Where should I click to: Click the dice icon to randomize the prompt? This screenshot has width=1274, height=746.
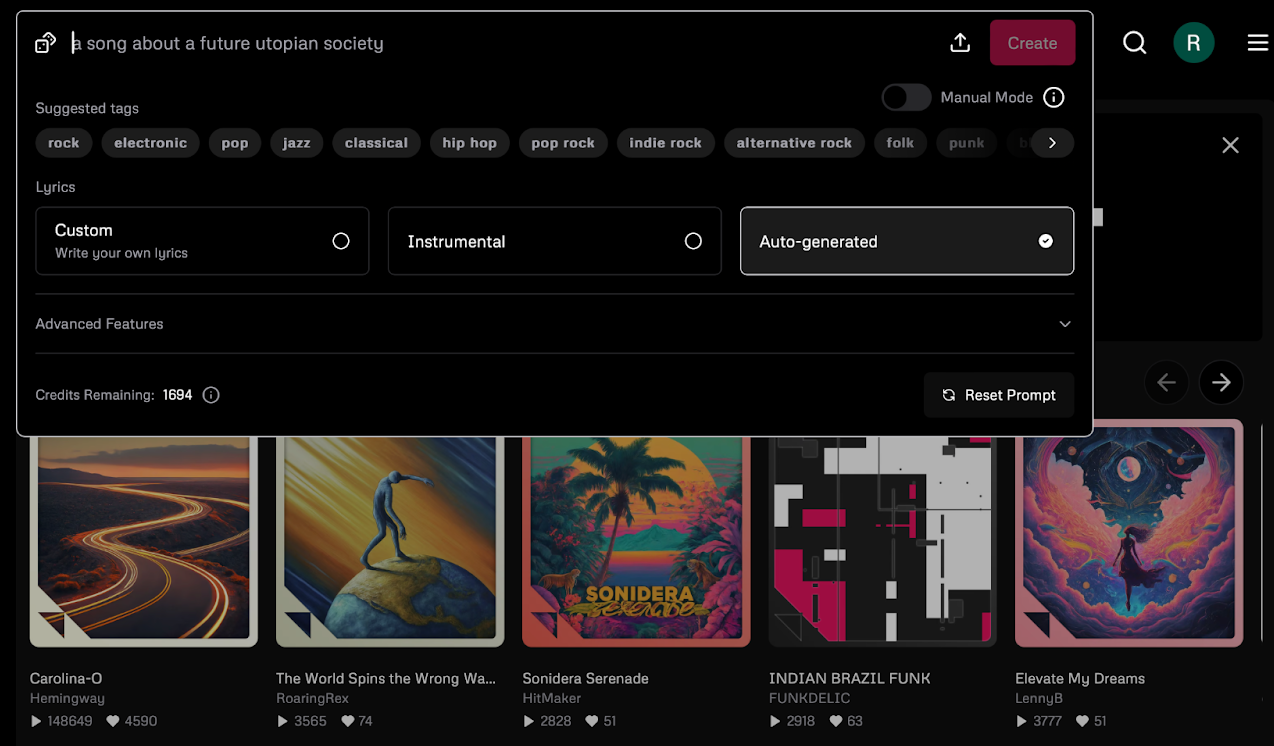44,42
